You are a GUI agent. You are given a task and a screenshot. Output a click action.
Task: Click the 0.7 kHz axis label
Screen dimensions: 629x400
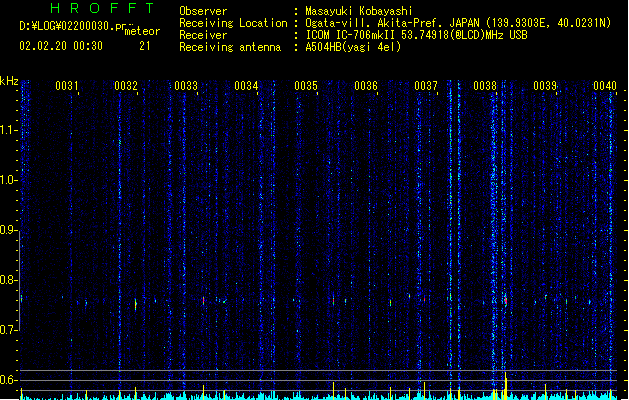[8, 330]
